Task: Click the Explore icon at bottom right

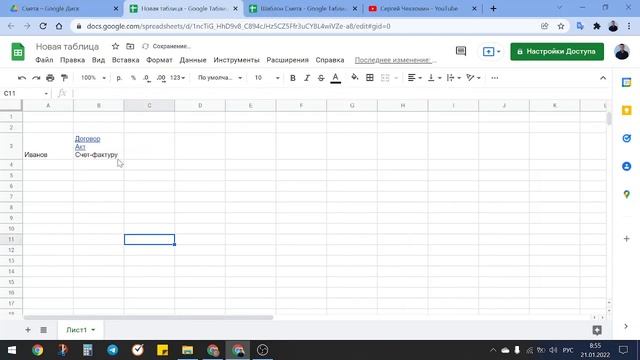Action: 597,330
